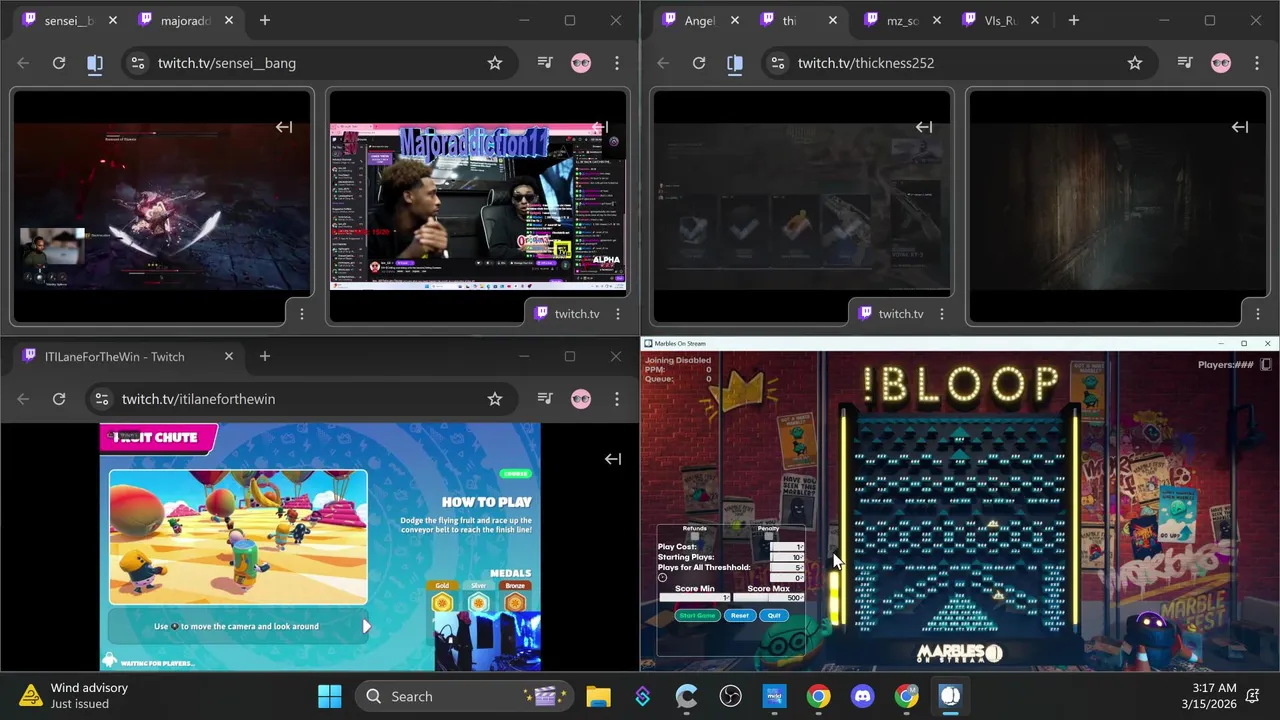Image resolution: width=1280 pixels, height=720 pixels.
Task: View site information for twitch.tv/itilaneforthewin
Action: [x=101, y=399]
